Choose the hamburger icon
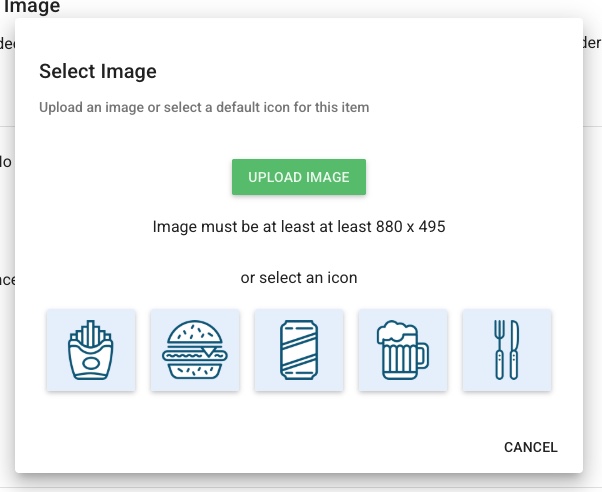This screenshot has height=492, width=602. (195, 350)
